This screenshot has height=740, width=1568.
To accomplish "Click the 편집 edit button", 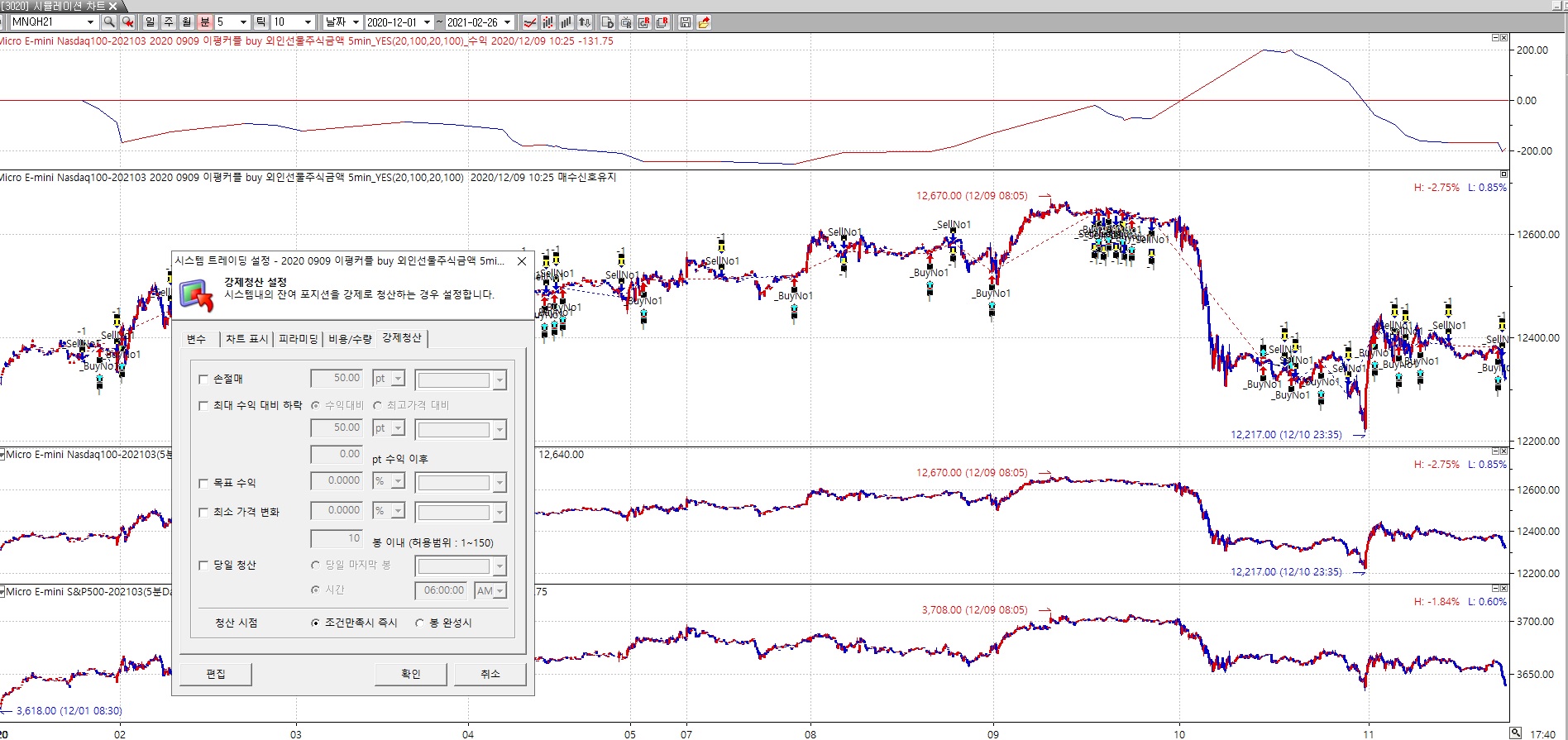I will click(216, 675).
